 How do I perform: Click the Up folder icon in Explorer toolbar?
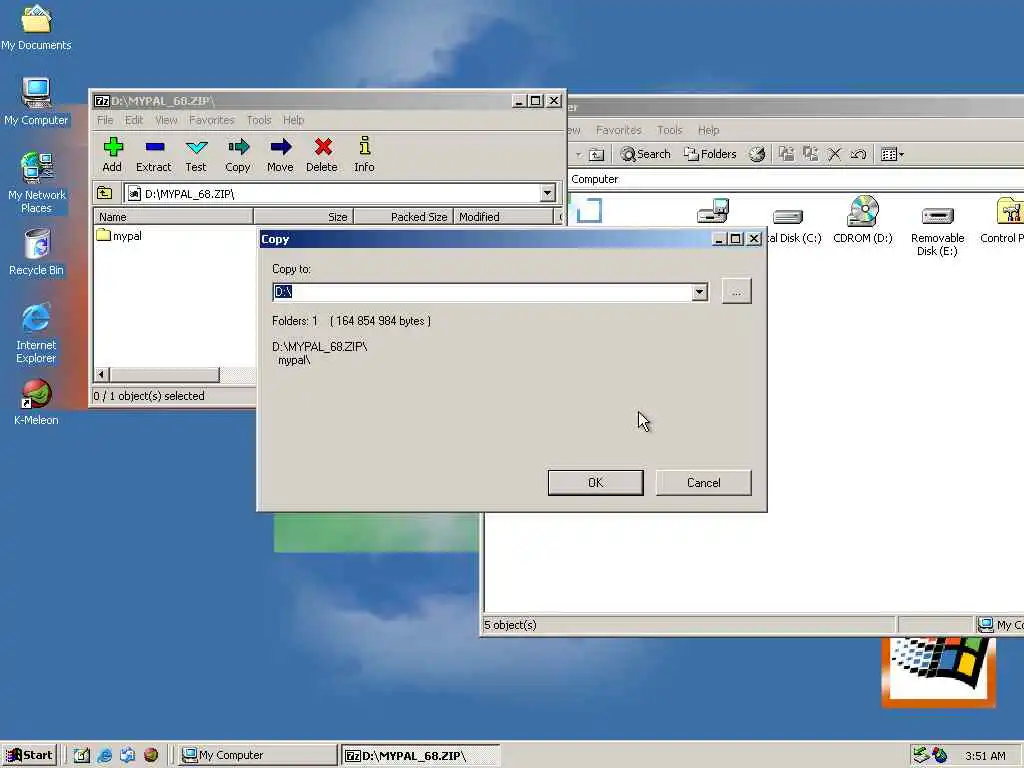coord(596,155)
